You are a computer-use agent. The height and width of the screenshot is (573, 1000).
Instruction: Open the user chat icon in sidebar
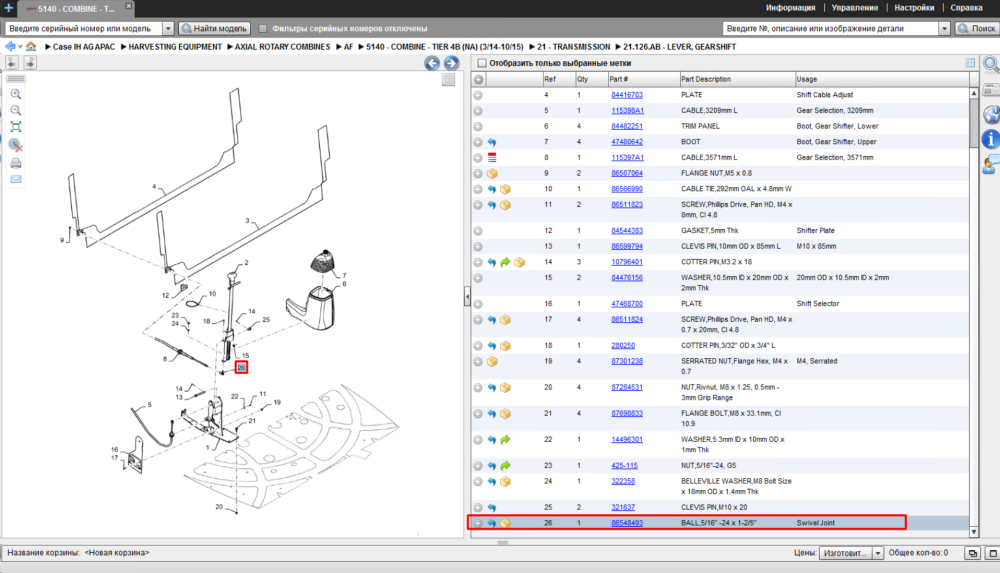click(x=991, y=165)
